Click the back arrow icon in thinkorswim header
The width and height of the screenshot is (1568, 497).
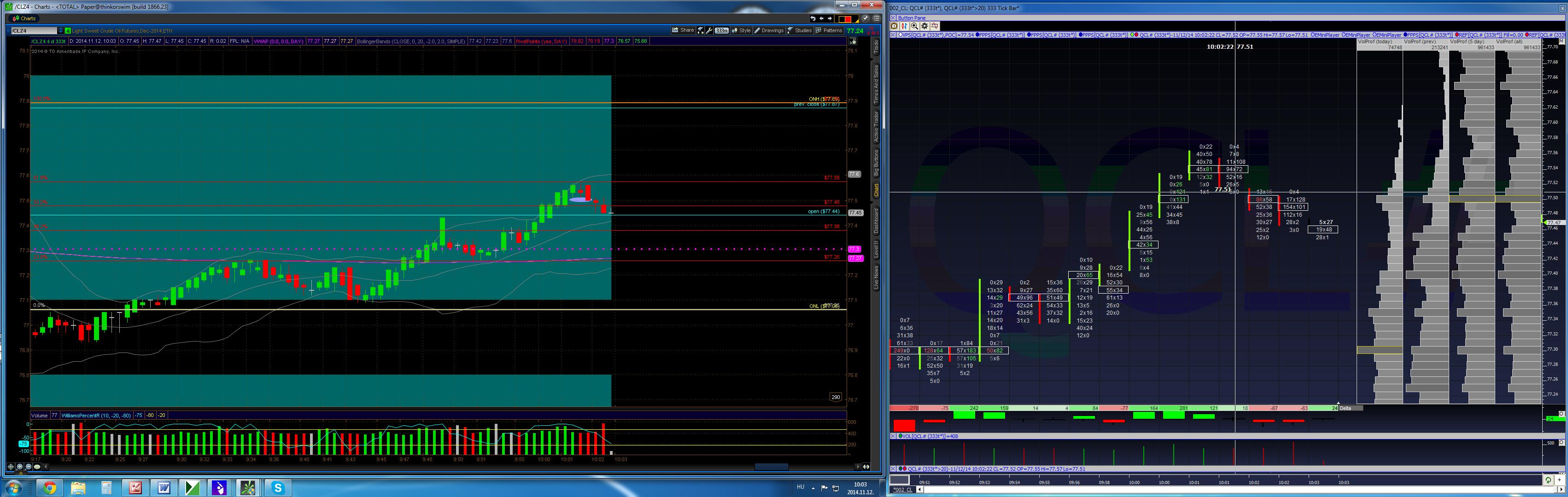coord(821,19)
